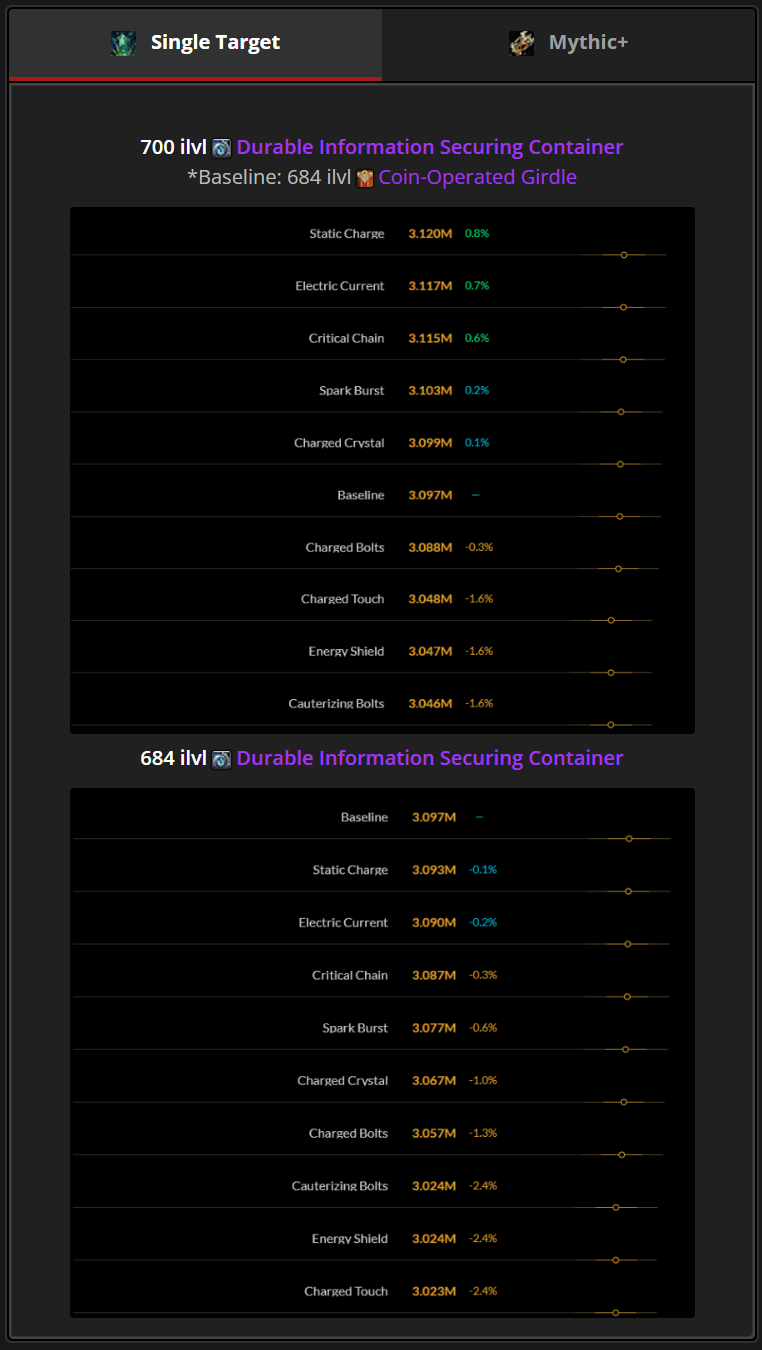This screenshot has height=1350, width=762.
Task: Click the 700 ilvl container item icon
Action: click(222, 148)
